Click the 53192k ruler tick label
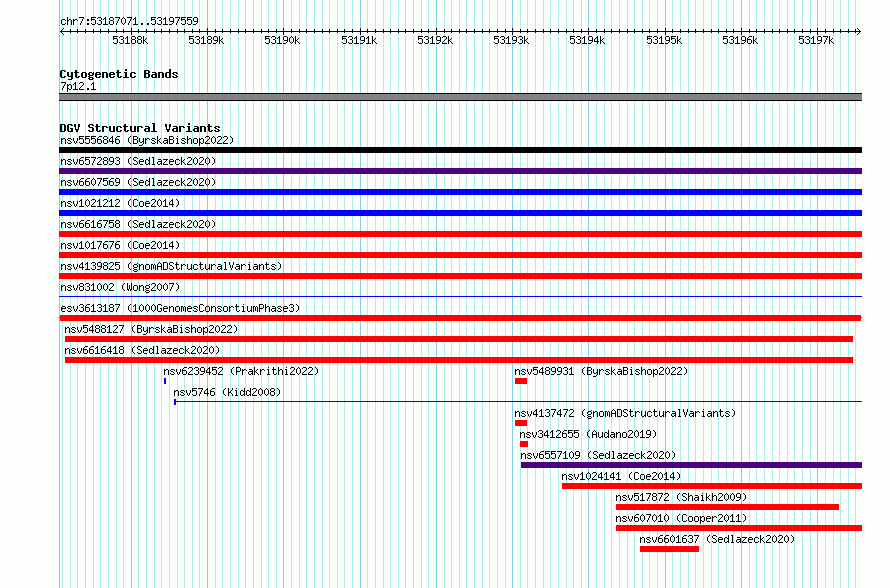The height and width of the screenshot is (588, 890). 435,40
